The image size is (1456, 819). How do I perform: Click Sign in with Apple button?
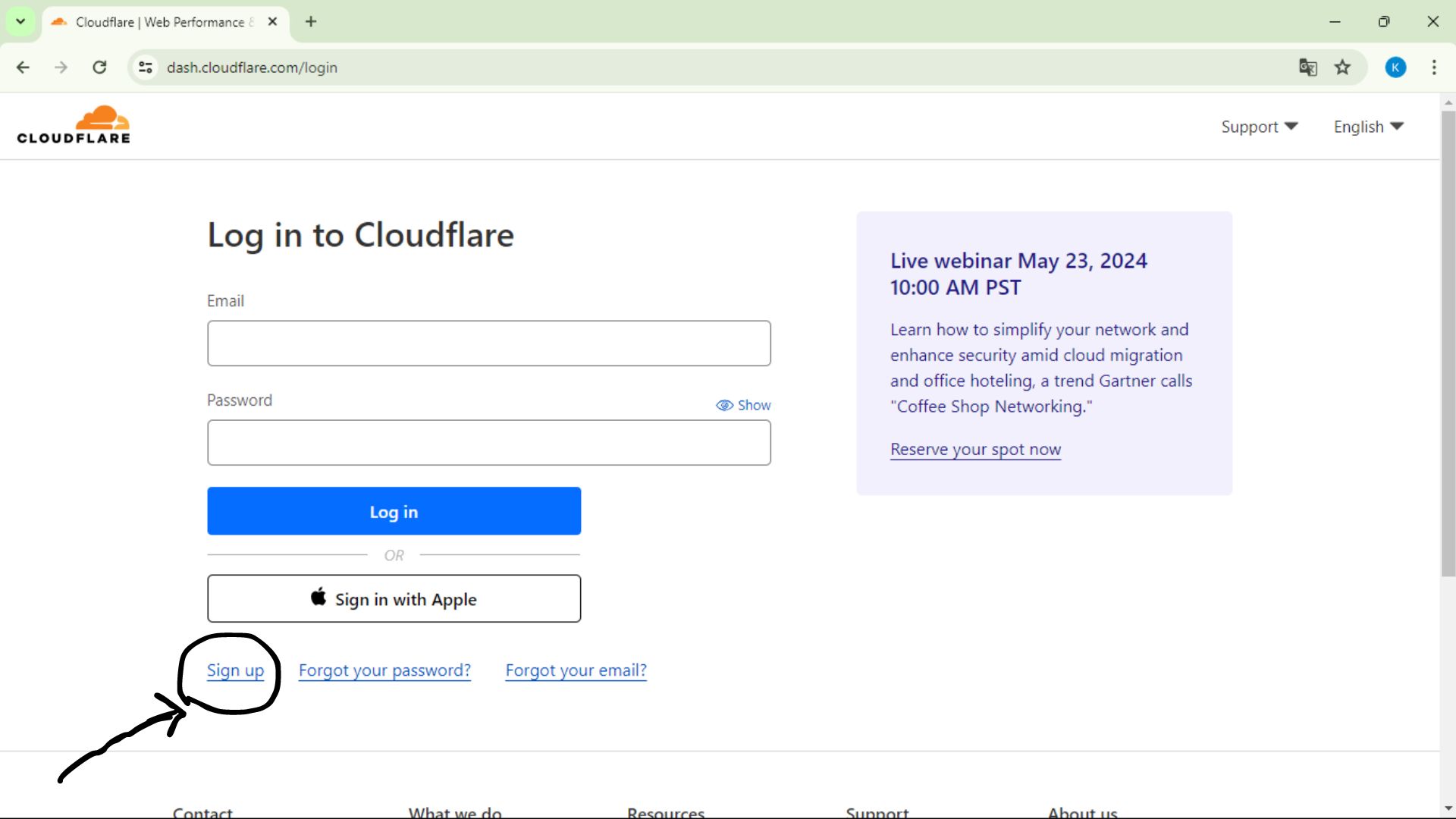[394, 598]
